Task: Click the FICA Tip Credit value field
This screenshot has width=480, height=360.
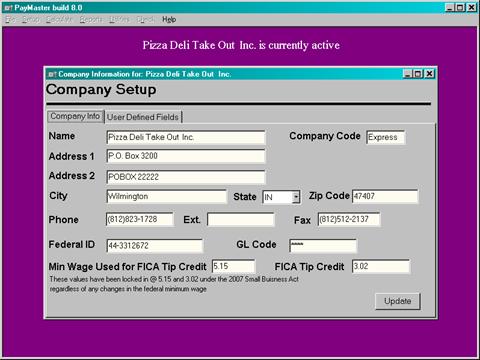Action: pyautogui.click(x=381, y=267)
